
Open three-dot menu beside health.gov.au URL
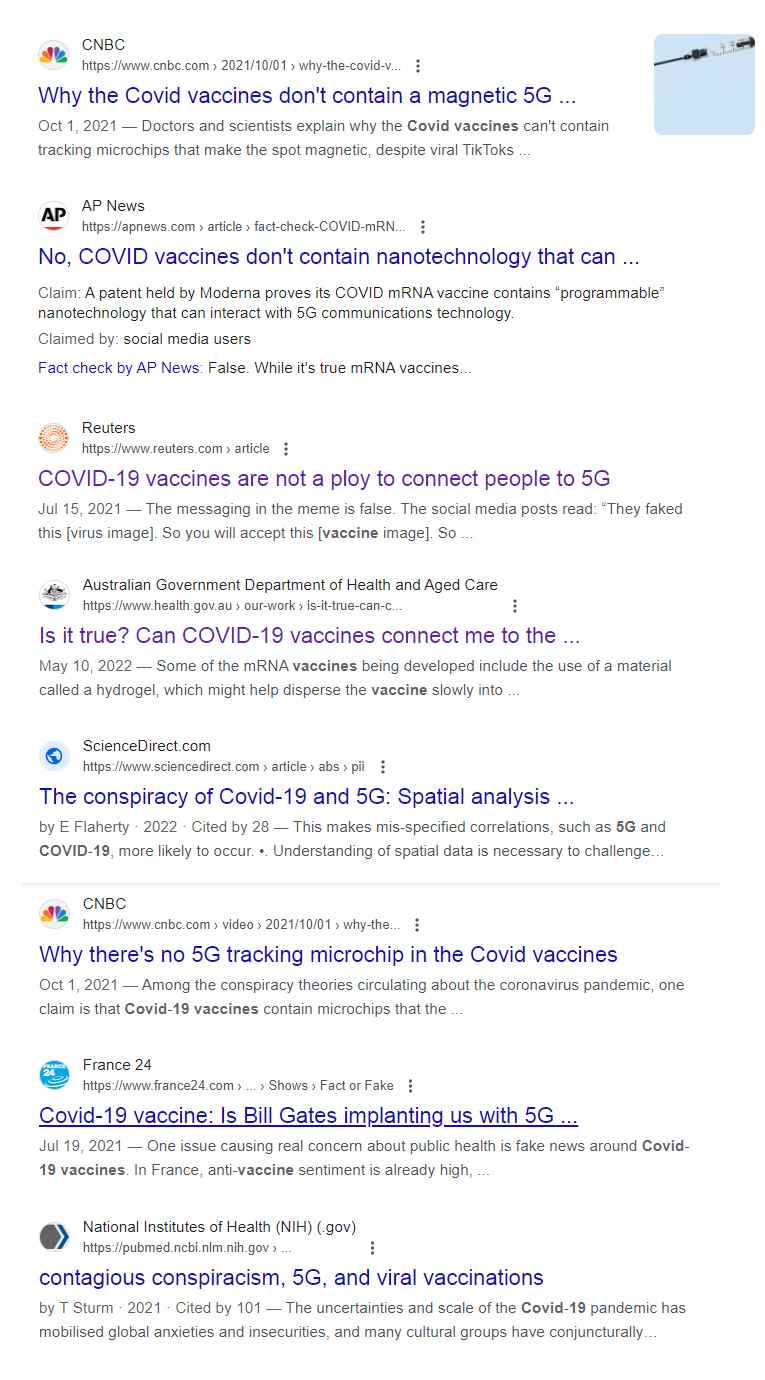point(515,606)
